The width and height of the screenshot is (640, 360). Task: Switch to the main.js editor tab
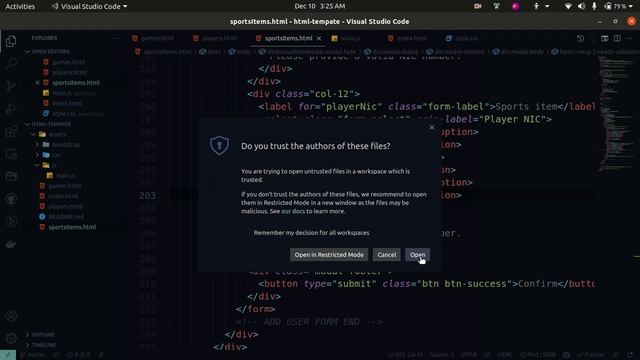coord(346,38)
